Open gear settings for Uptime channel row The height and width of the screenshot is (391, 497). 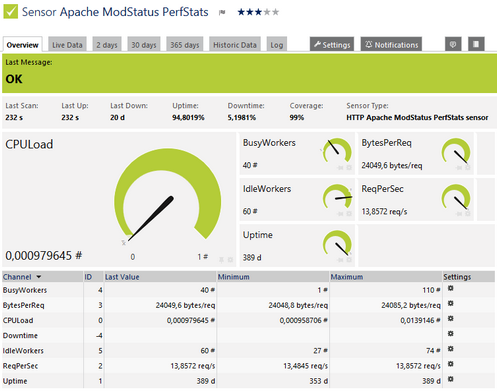(450, 379)
